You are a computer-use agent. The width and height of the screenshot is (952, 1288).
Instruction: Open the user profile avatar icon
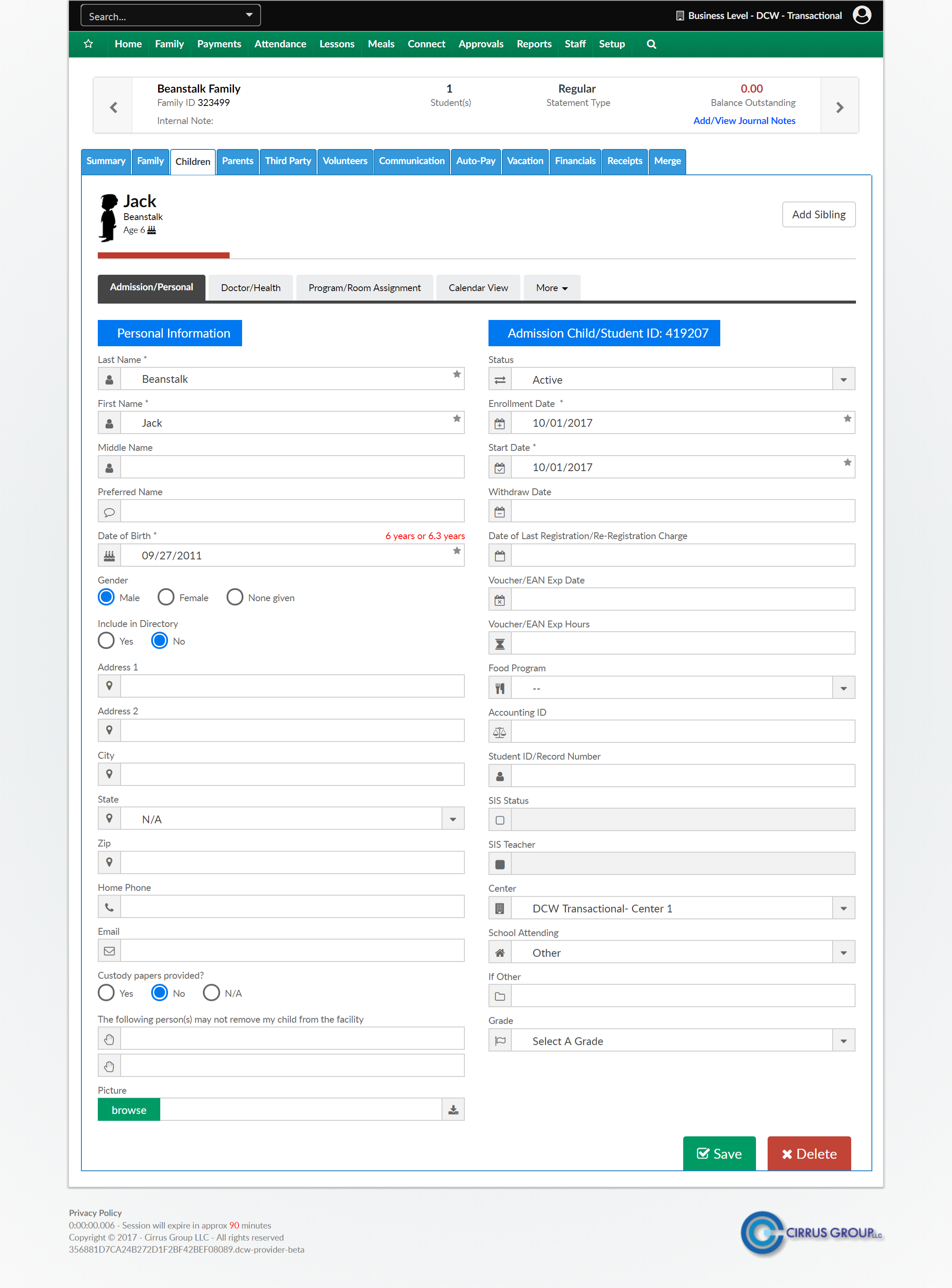(861, 15)
